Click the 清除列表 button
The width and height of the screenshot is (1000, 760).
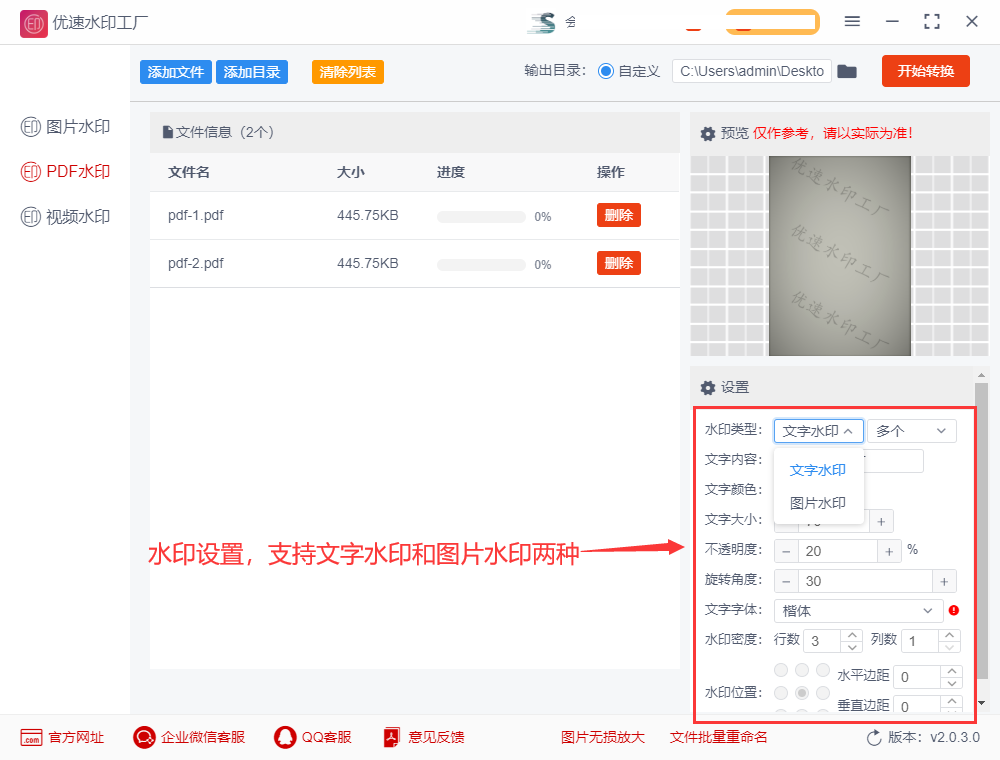click(348, 72)
